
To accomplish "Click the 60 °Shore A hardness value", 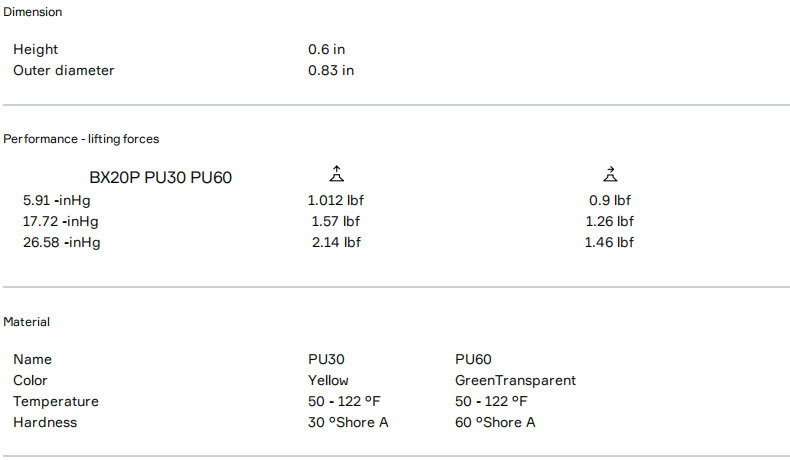I will 495,422.
